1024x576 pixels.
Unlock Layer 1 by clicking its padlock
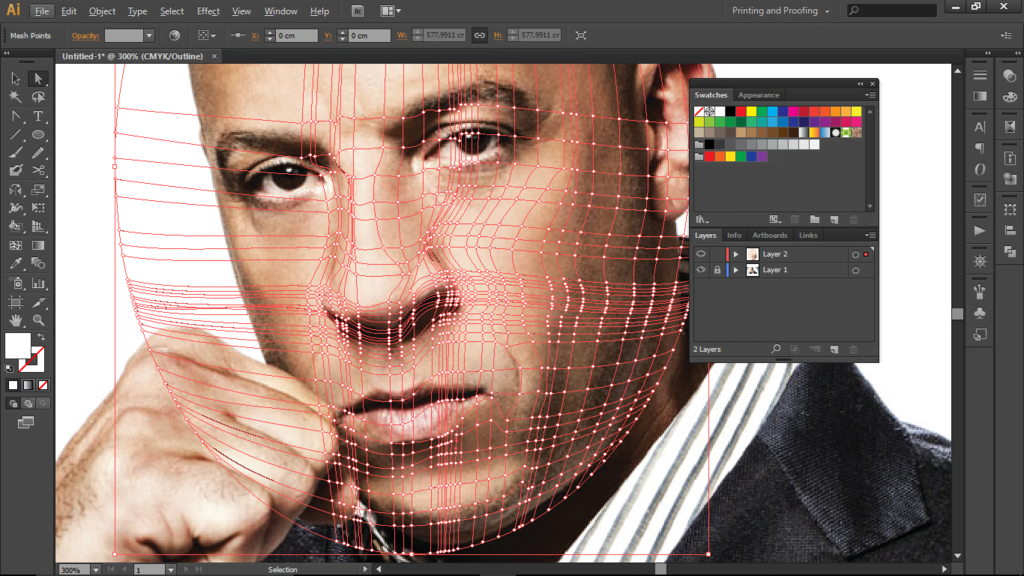[x=717, y=270]
